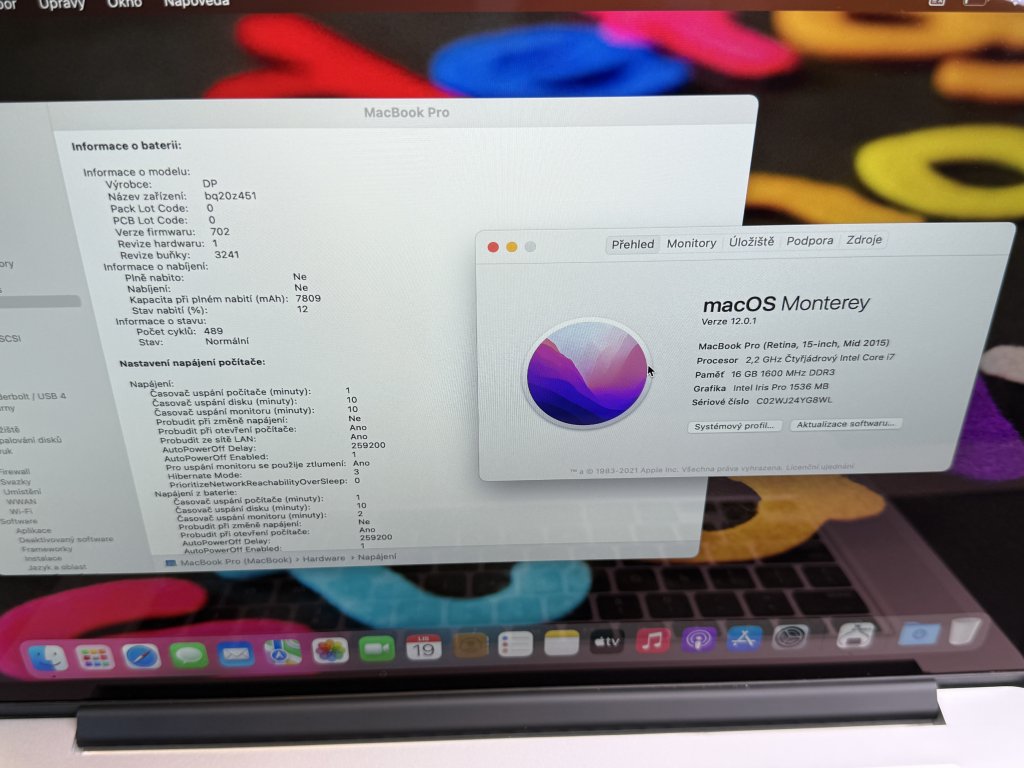Click the 'Verze 12.0.1' text
The width and height of the screenshot is (1024, 768).
click(729, 321)
